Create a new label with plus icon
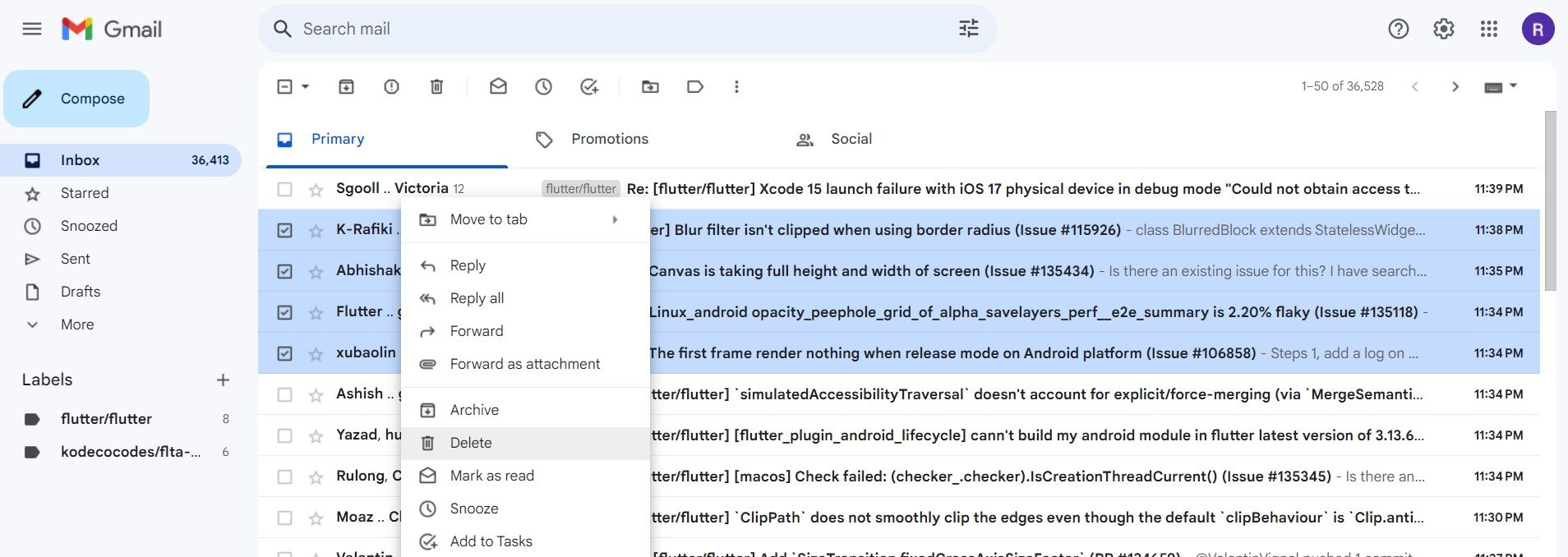 click(223, 380)
